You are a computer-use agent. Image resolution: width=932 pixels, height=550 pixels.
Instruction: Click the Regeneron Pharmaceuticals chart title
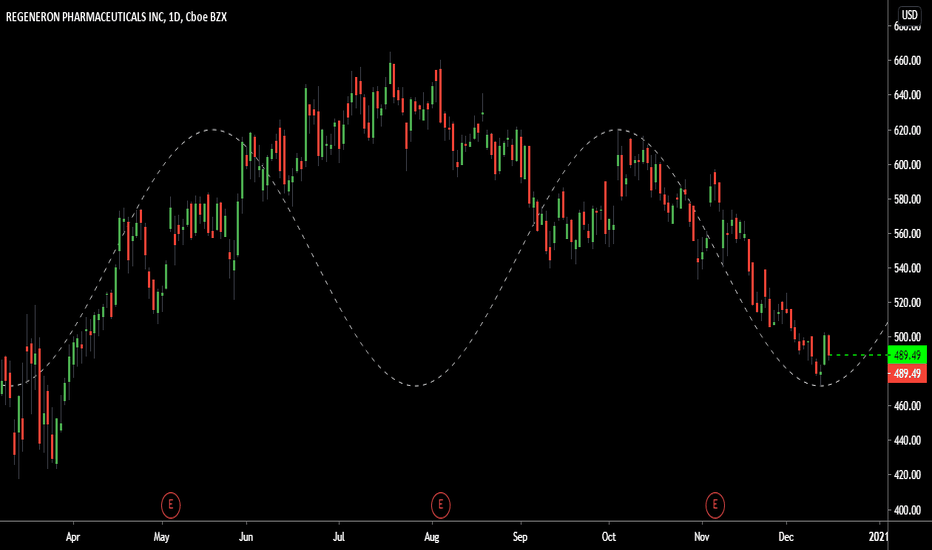pyautogui.click(x=116, y=17)
